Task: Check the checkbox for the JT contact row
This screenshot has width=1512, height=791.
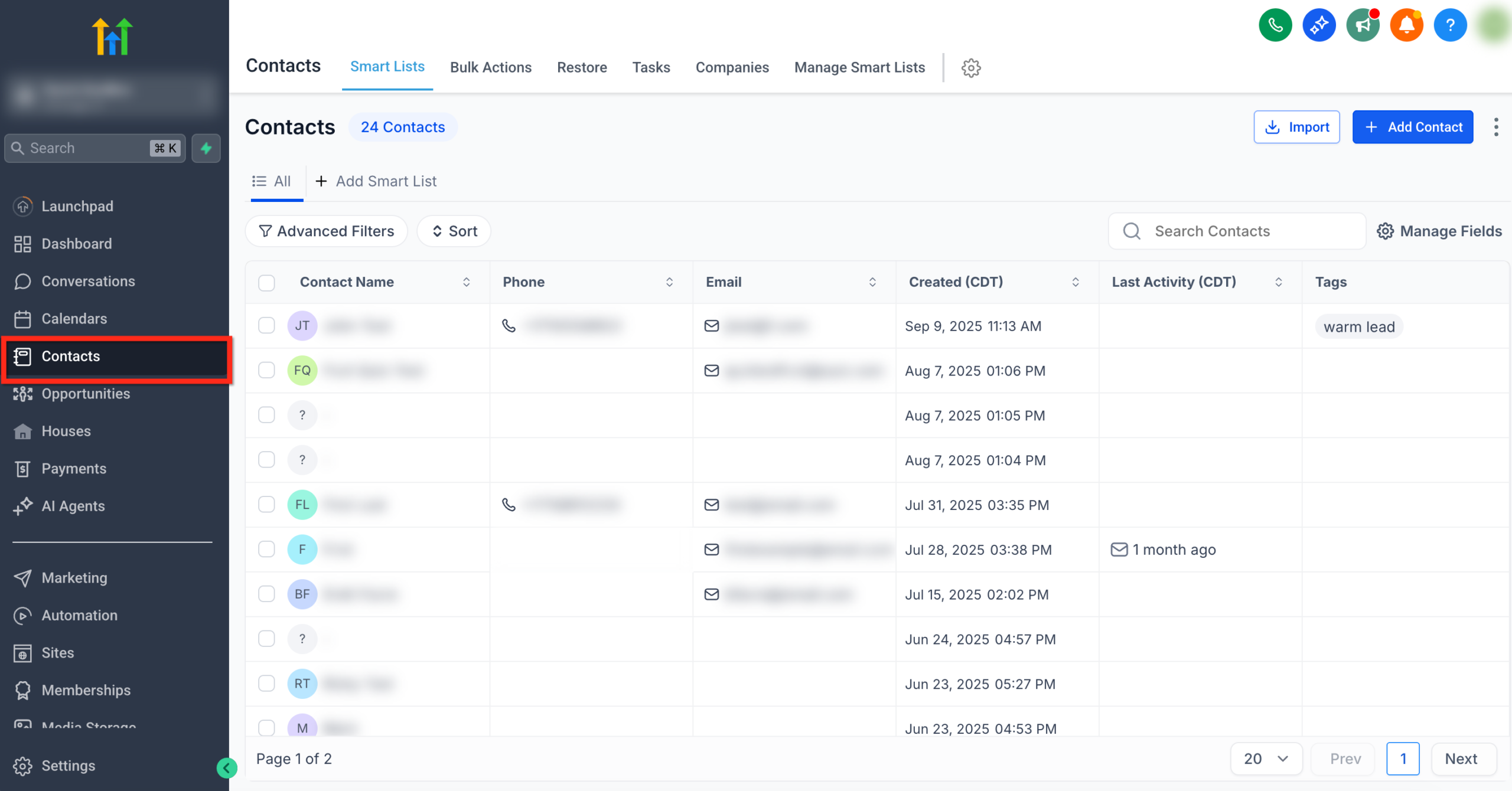Action: (266, 325)
